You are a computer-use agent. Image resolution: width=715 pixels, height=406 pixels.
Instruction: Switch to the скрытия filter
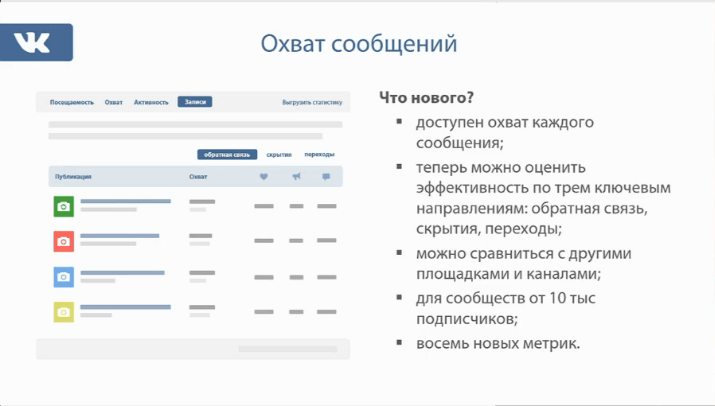tap(279, 155)
